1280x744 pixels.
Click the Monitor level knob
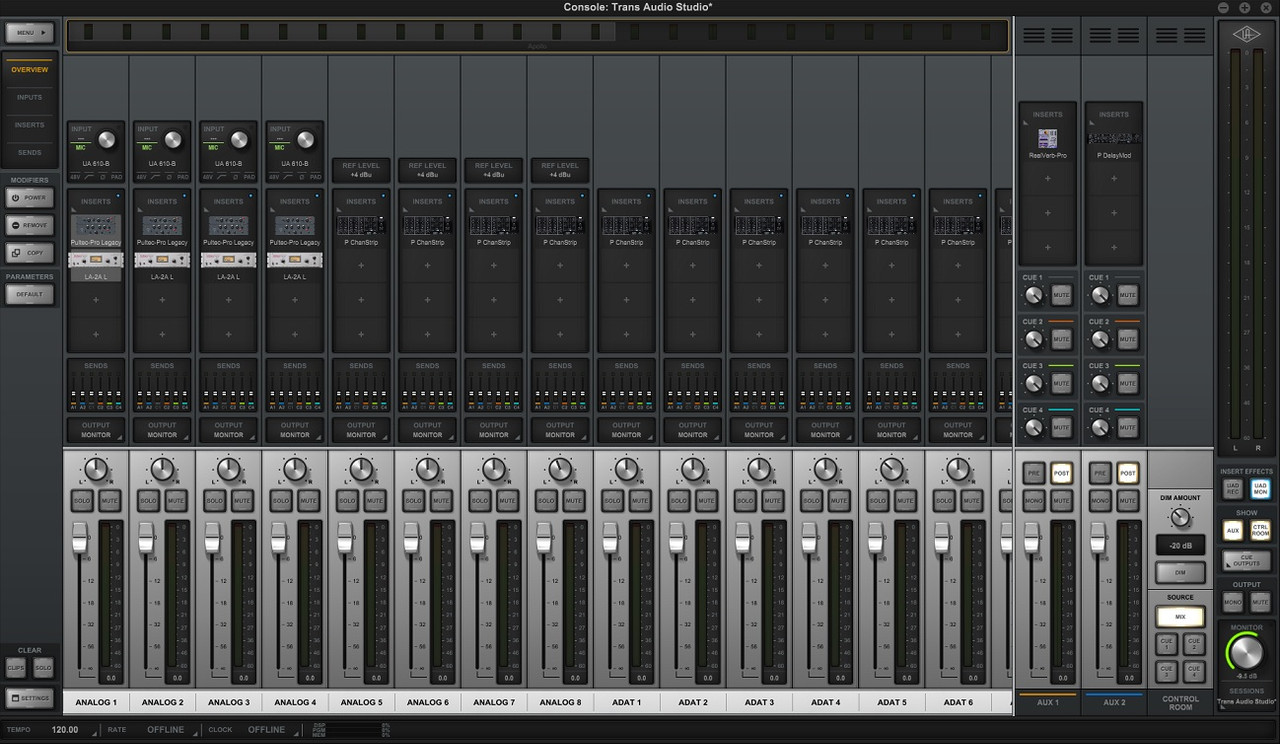[1246, 653]
